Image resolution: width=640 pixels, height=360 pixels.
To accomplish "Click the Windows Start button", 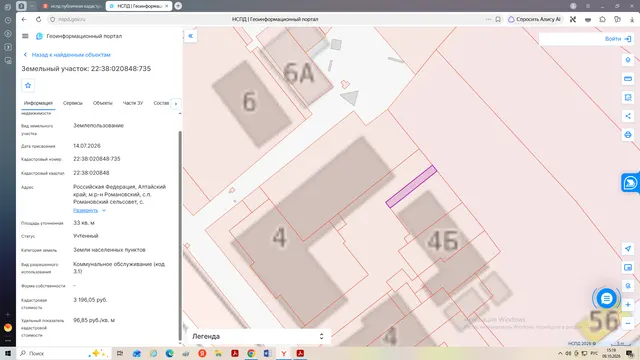I will (7, 353).
